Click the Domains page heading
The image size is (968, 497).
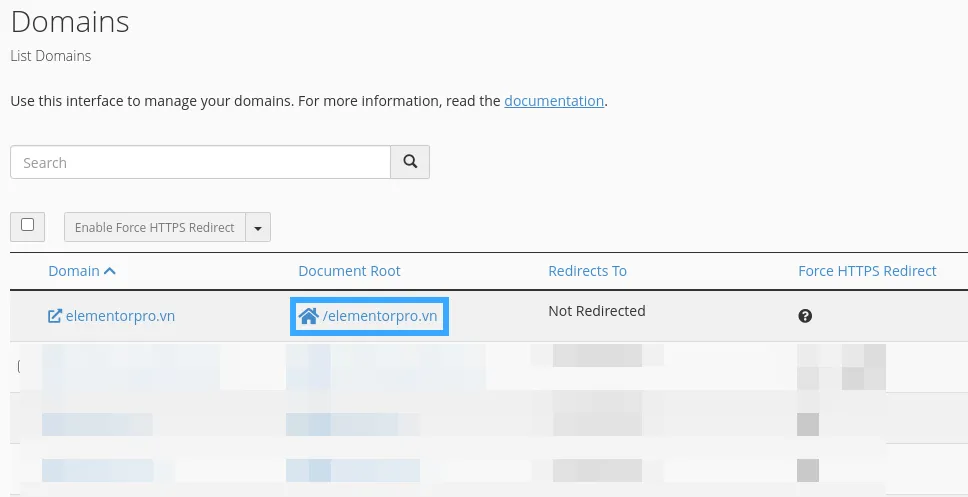pyautogui.click(x=70, y=21)
